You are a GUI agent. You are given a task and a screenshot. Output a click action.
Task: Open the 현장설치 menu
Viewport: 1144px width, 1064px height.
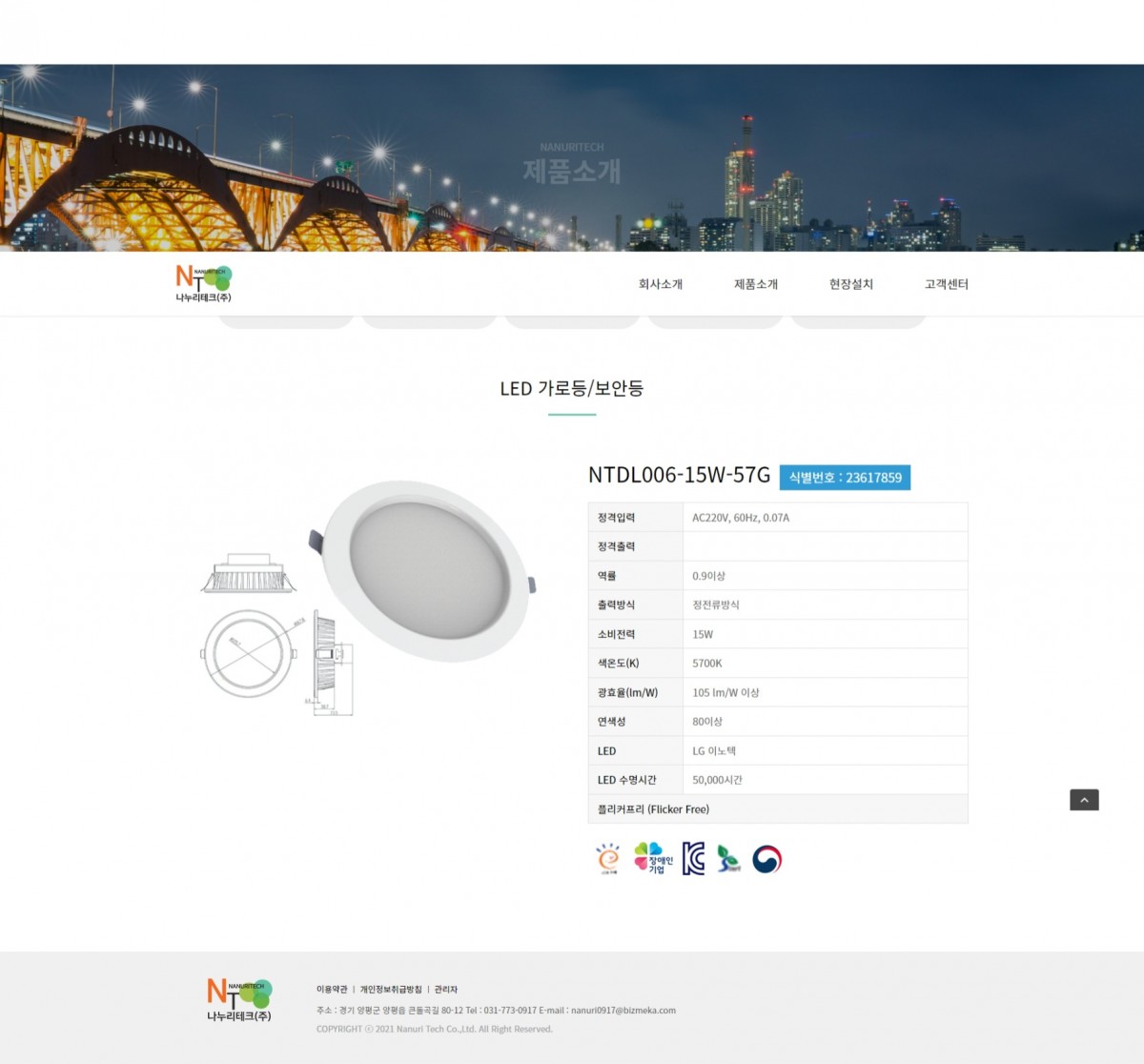[x=851, y=284]
